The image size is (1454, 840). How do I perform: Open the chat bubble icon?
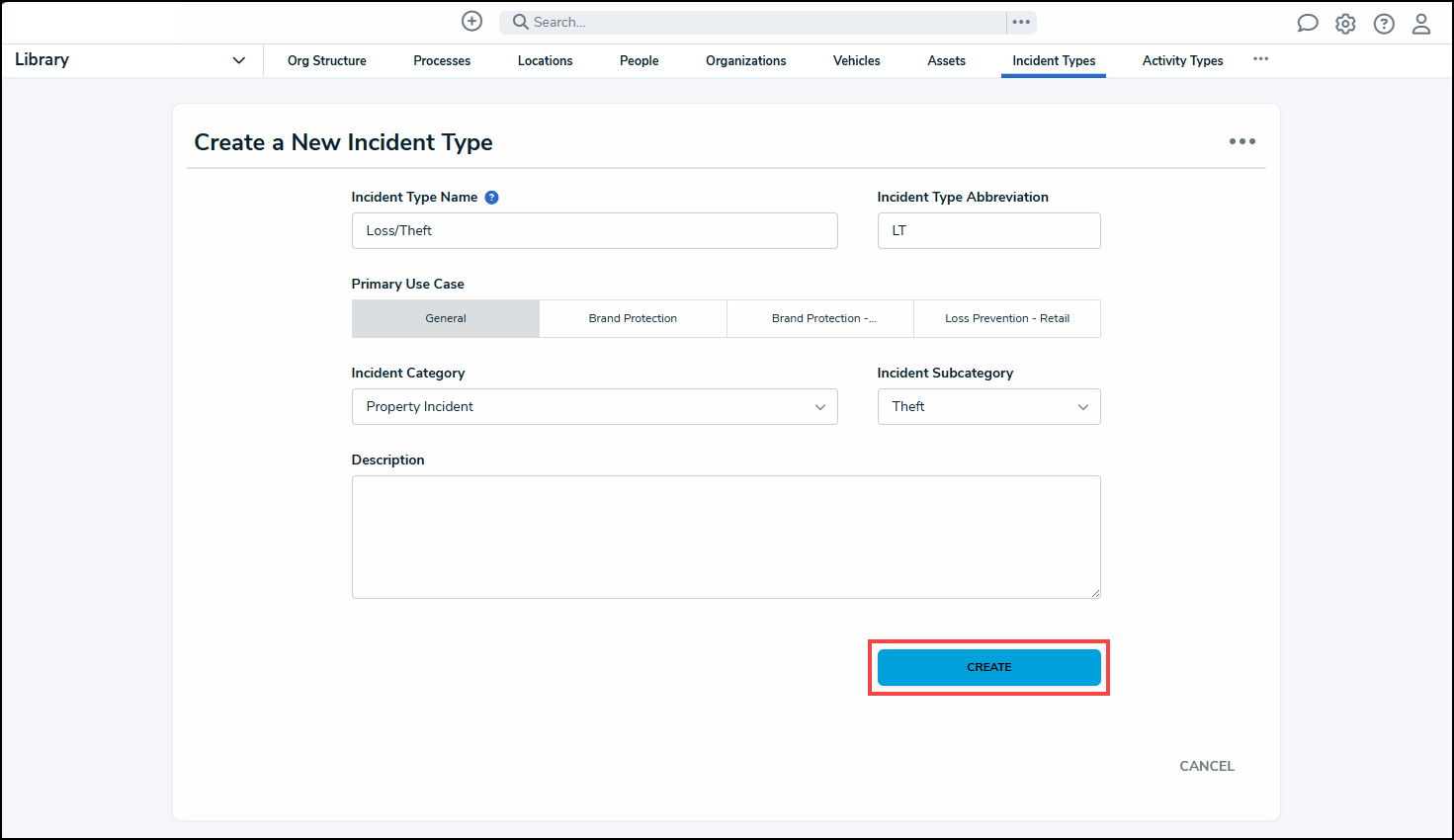click(x=1307, y=24)
